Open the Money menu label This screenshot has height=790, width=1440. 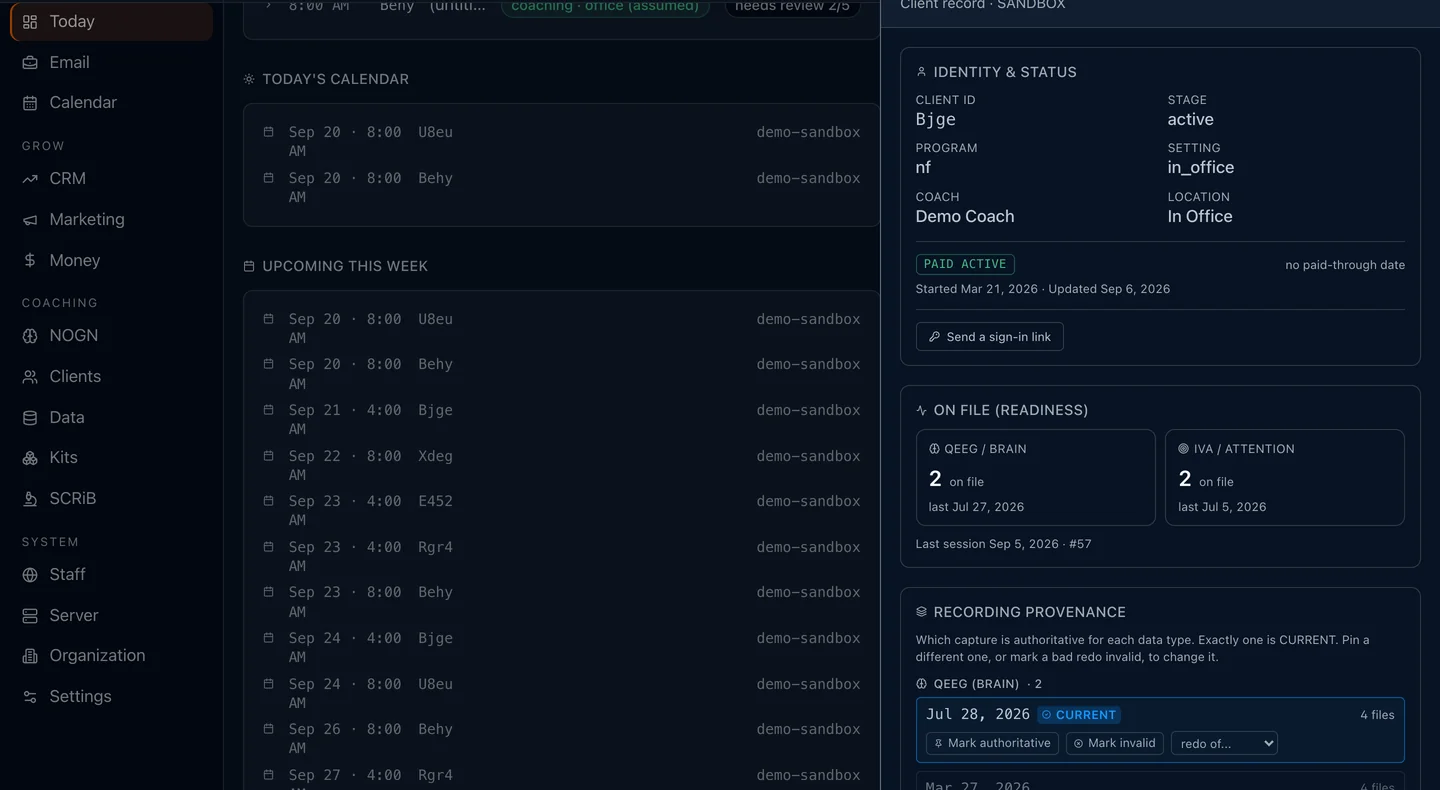75,260
